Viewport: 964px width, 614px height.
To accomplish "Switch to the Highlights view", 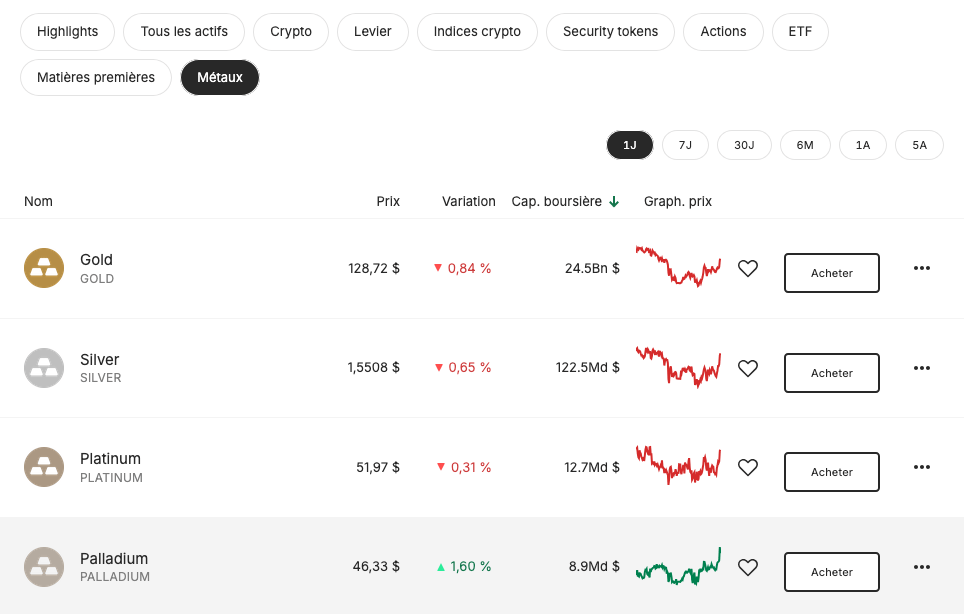I will [x=67, y=31].
